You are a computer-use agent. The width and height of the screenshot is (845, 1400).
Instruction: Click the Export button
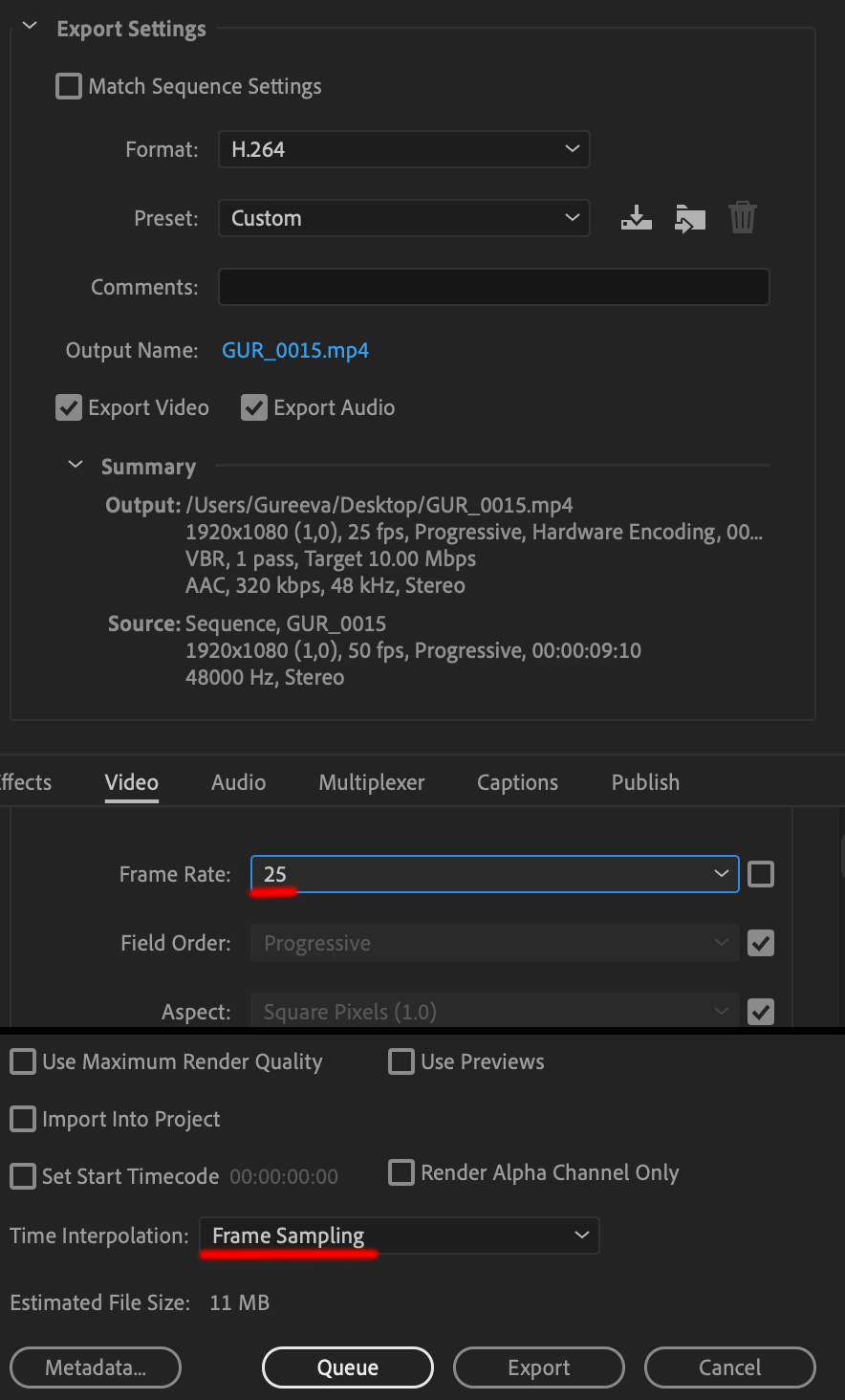coord(538,1367)
